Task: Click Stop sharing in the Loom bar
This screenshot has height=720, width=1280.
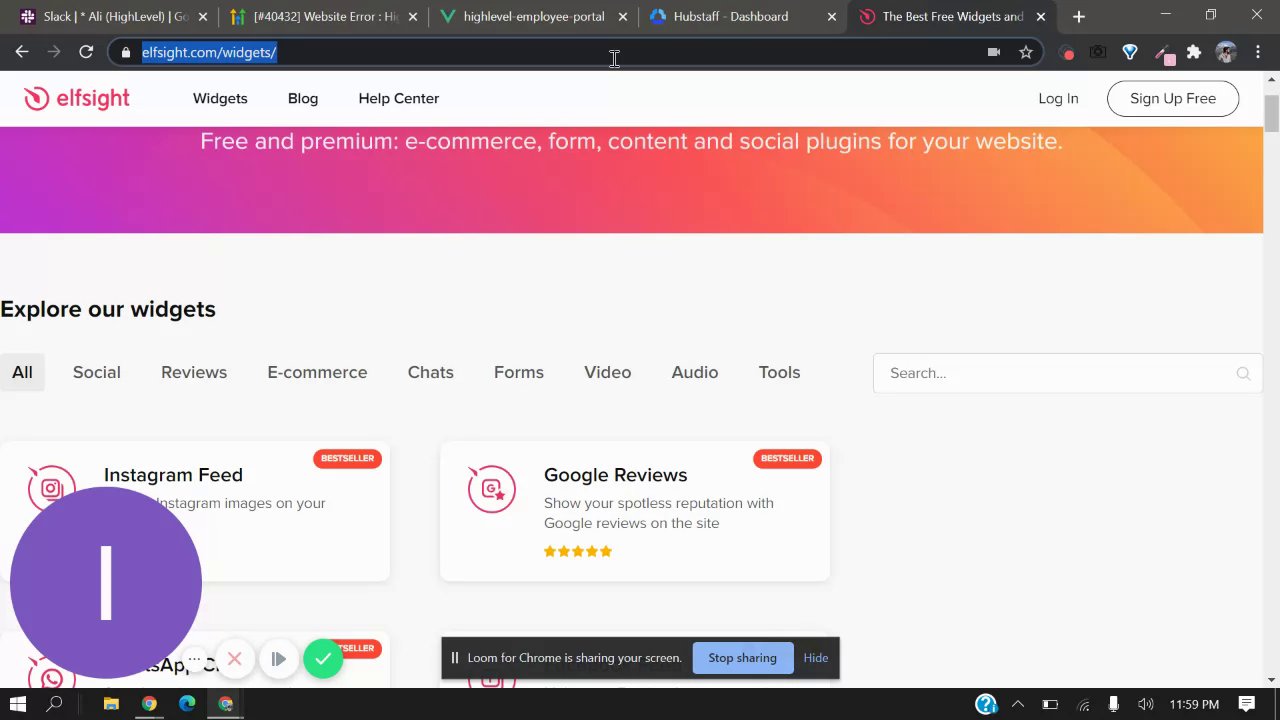Action: (x=742, y=658)
